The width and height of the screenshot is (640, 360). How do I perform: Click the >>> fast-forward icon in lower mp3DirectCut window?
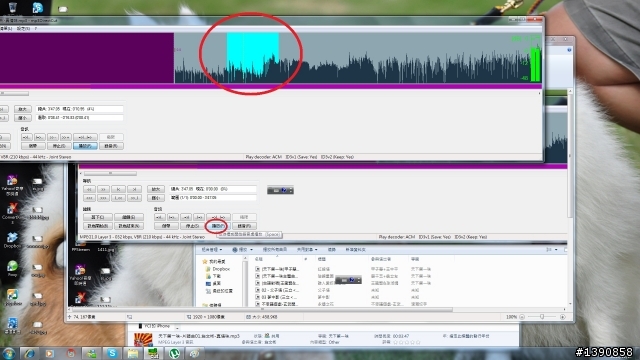104,198
